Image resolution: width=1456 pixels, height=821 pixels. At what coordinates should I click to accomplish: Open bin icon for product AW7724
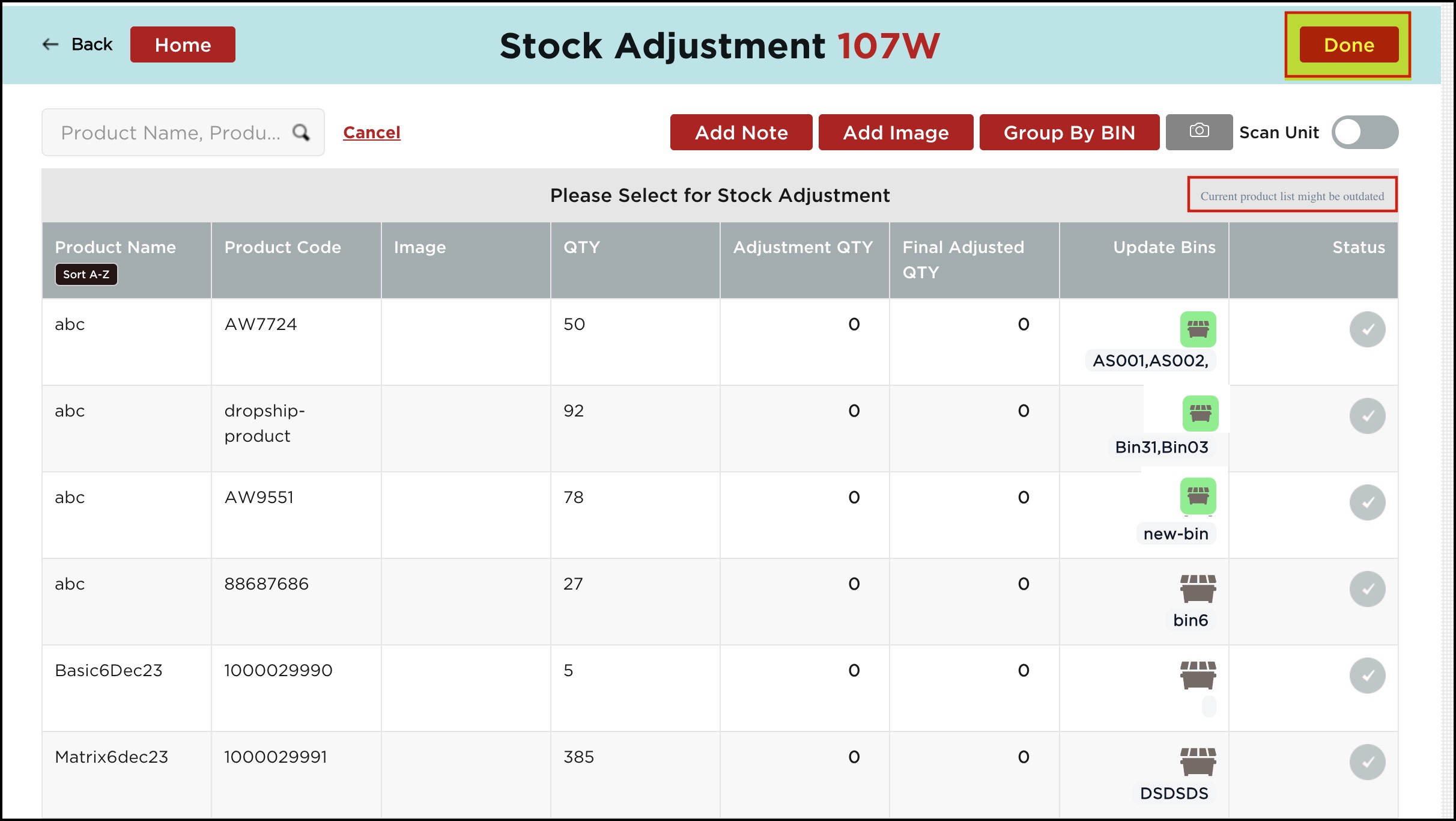click(x=1197, y=329)
